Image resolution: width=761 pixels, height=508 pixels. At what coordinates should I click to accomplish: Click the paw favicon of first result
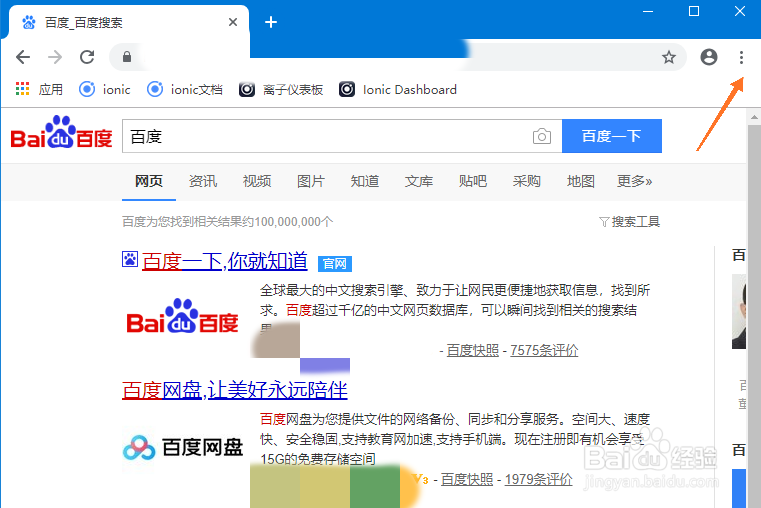coord(130,259)
